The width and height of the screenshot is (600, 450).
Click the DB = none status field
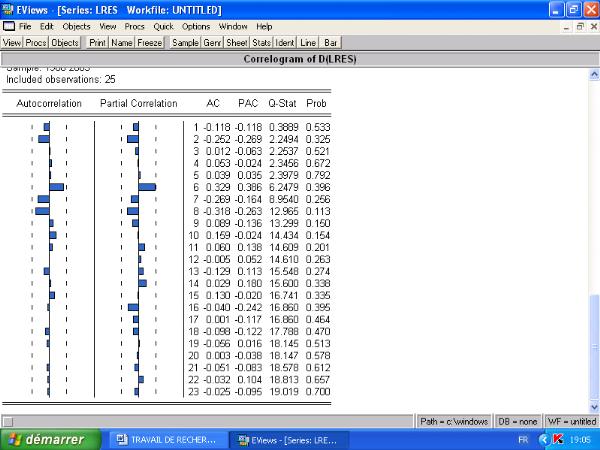[518, 421]
